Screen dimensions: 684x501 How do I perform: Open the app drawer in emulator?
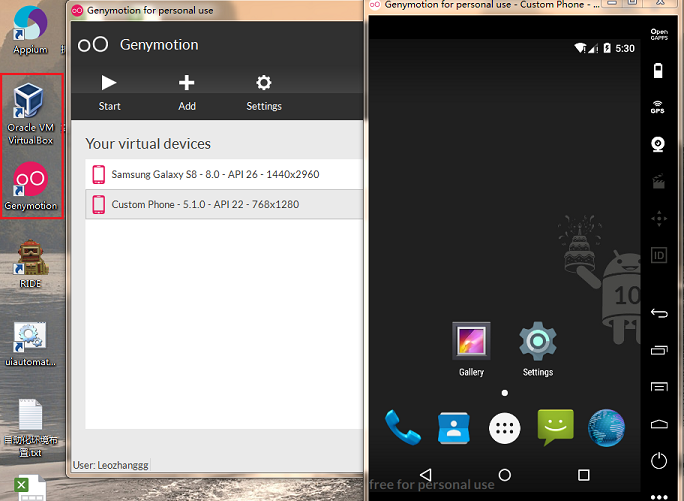(505, 429)
